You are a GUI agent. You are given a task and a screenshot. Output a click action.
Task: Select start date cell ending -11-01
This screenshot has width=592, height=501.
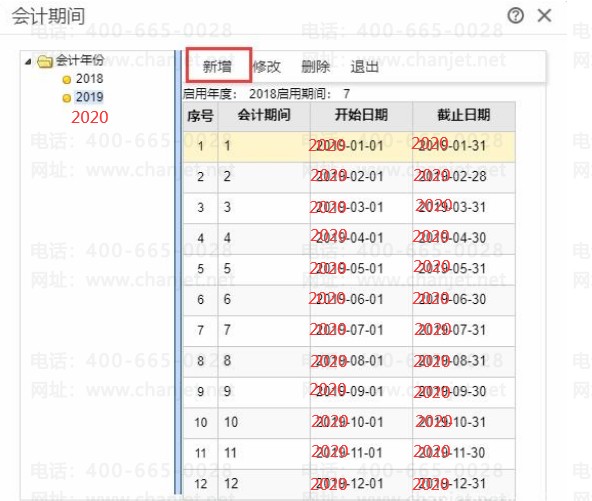pos(361,453)
